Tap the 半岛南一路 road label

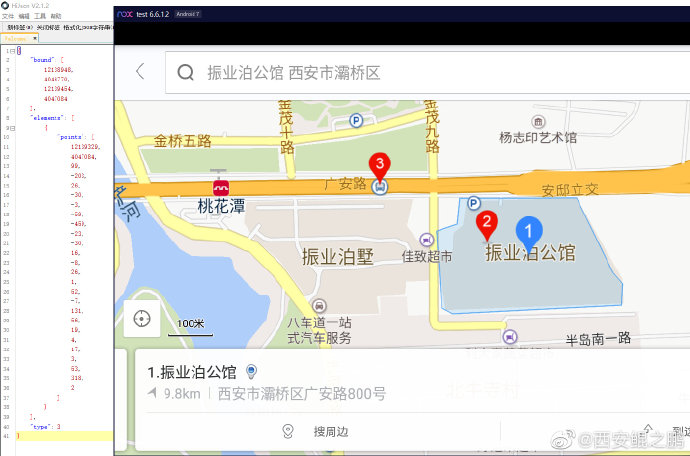tap(598, 339)
